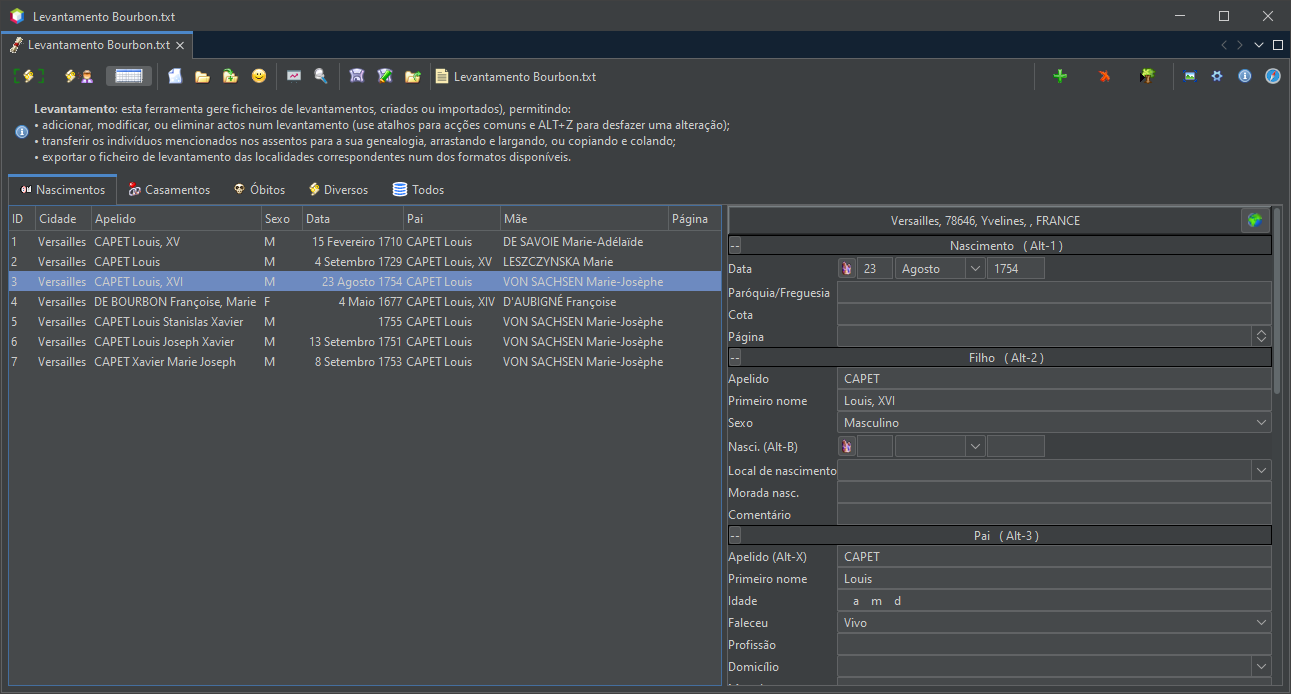Collapse the Filho section with -- button
The image size is (1291, 694).
point(735,357)
